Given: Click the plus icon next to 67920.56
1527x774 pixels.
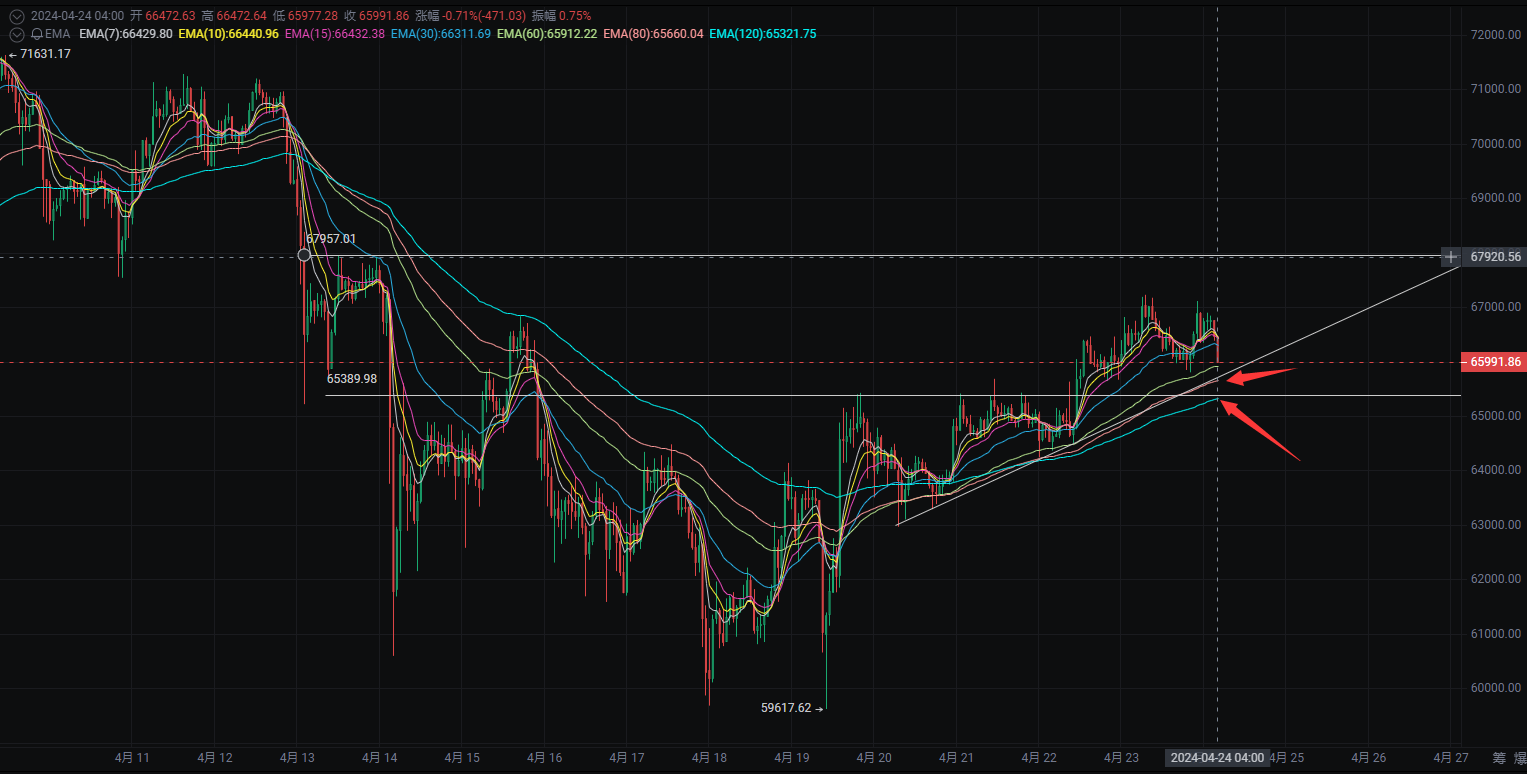Looking at the screenshot, I should coord(1451,257).
